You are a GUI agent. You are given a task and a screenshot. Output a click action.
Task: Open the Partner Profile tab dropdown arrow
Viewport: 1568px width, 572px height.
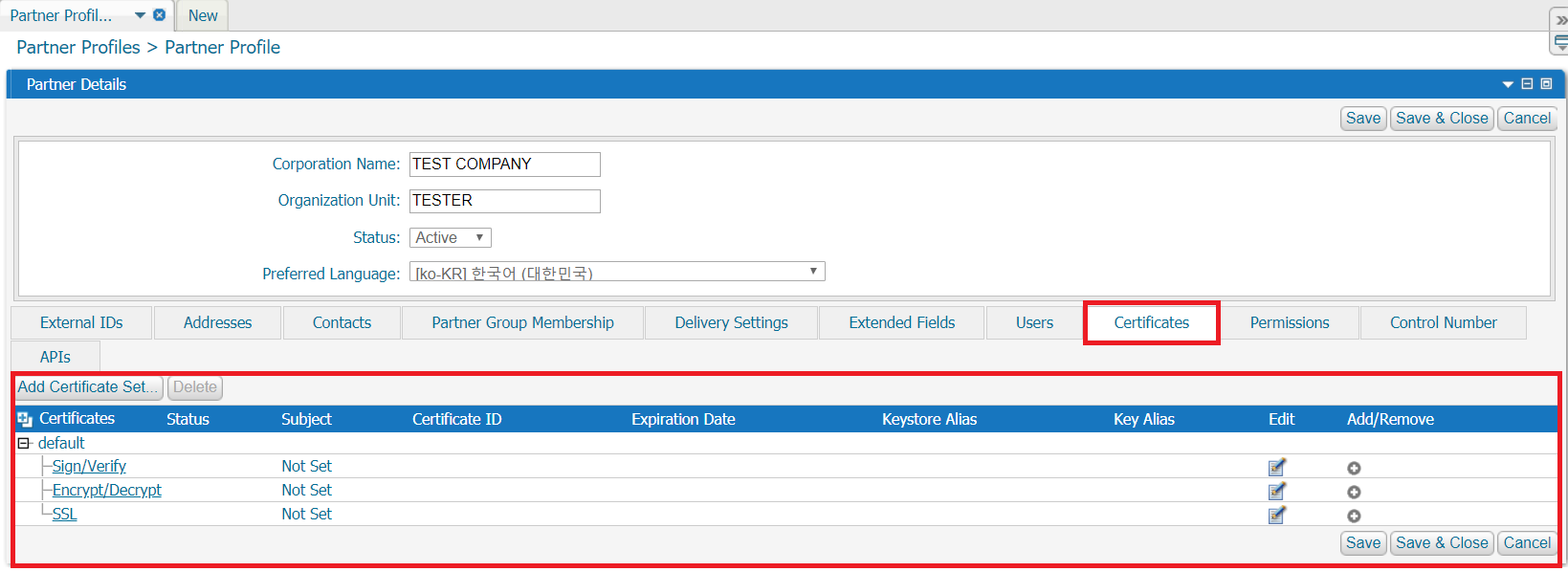140,15
